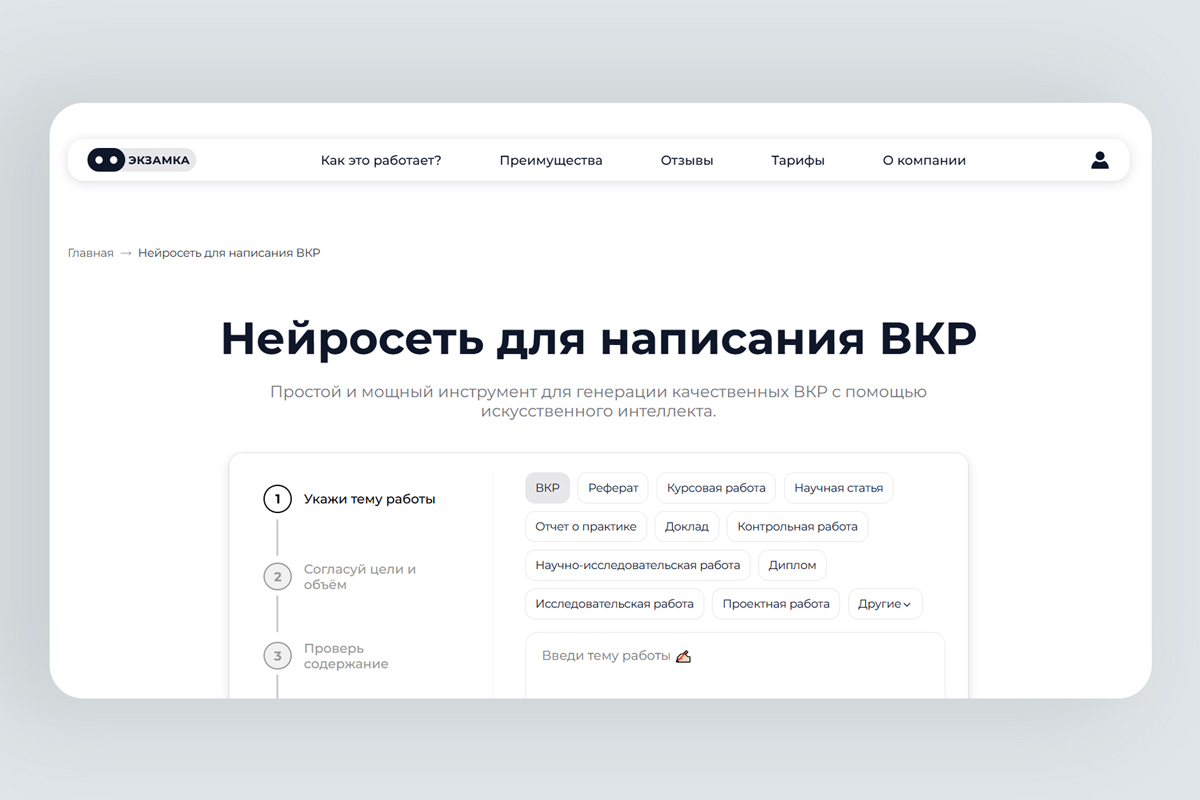The height and width of the screenshot is (800, 1200).
Task: Select the Курсовая работа chip
Action: (716, 488)
